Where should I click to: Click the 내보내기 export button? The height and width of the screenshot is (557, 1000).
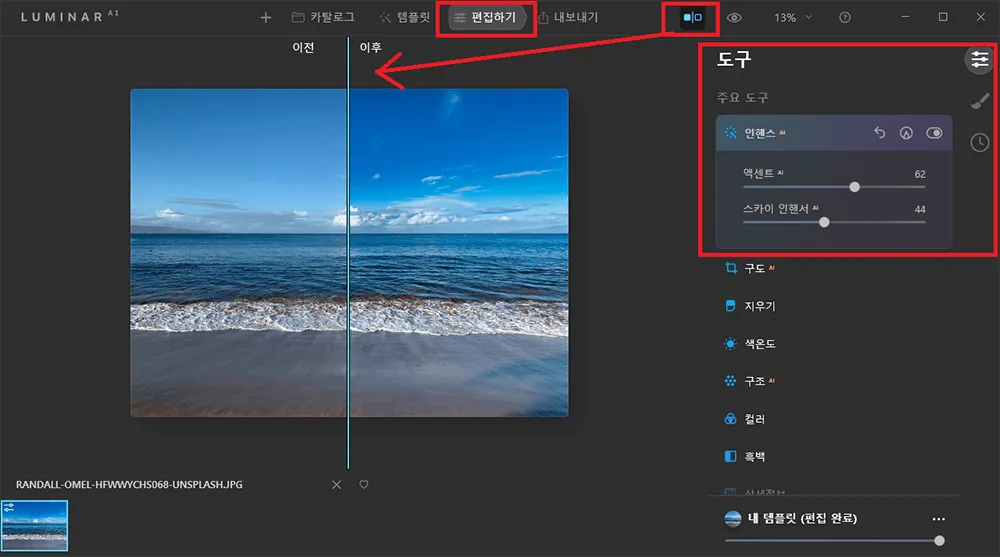click(567, 18)
